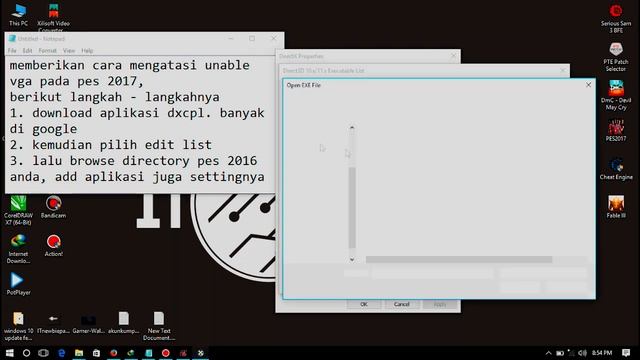Click the down arrow of vertical scrollbar
640x360 pixels.
point(352,259)
